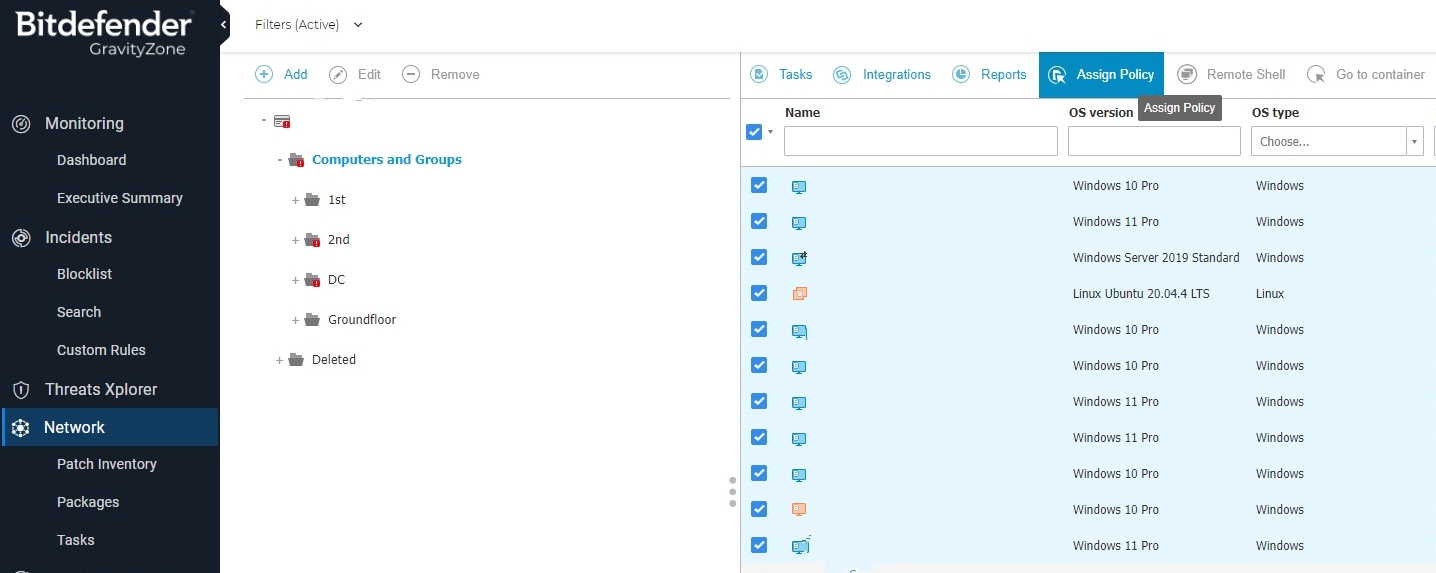Screen dimensions: 1436x573
Task: Click the Tasks toolbar icon
Action: tap(760, 74)
